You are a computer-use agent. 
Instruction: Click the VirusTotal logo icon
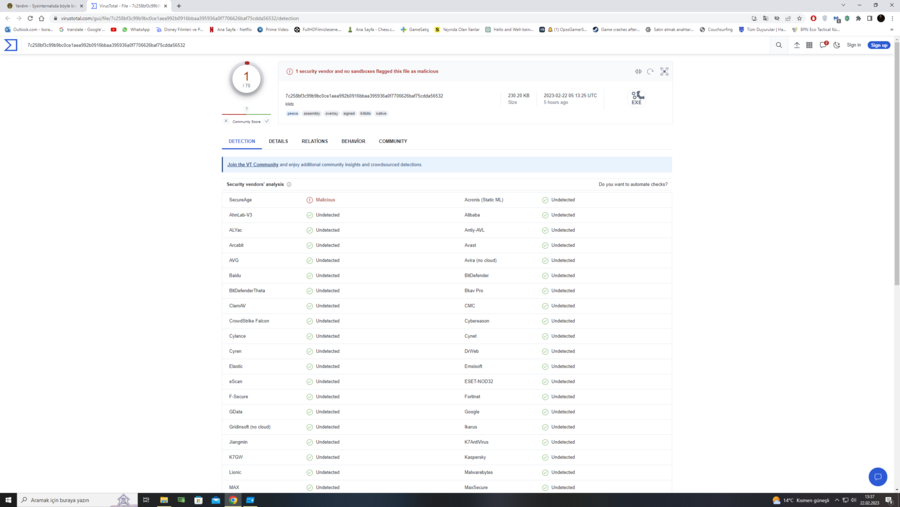tap(11, 45)
